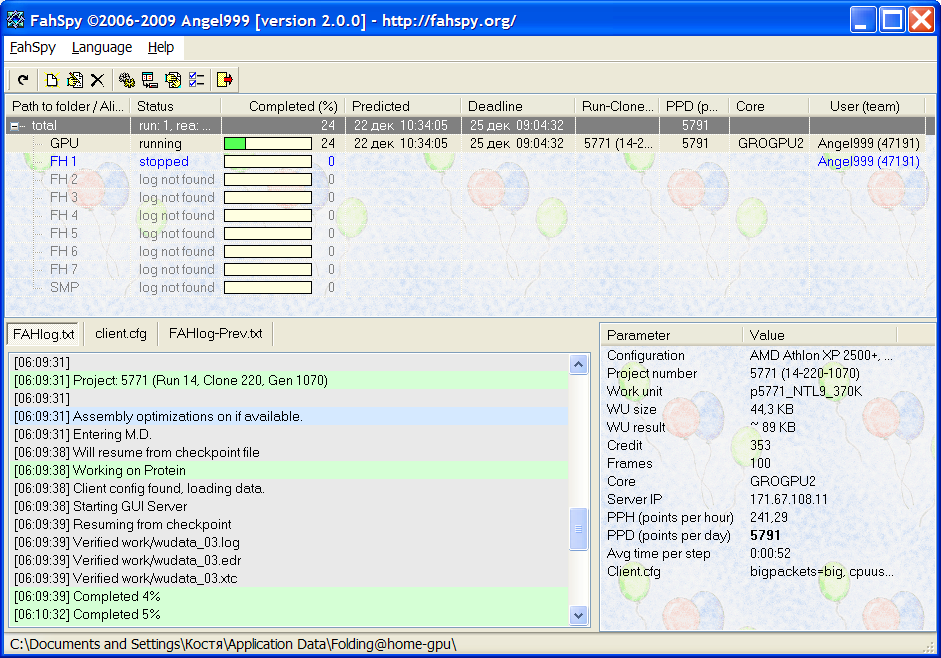Click the refresh arrow toolbar icon
The width and height of the screenshot is (941, 658).
tap(23, 80)
